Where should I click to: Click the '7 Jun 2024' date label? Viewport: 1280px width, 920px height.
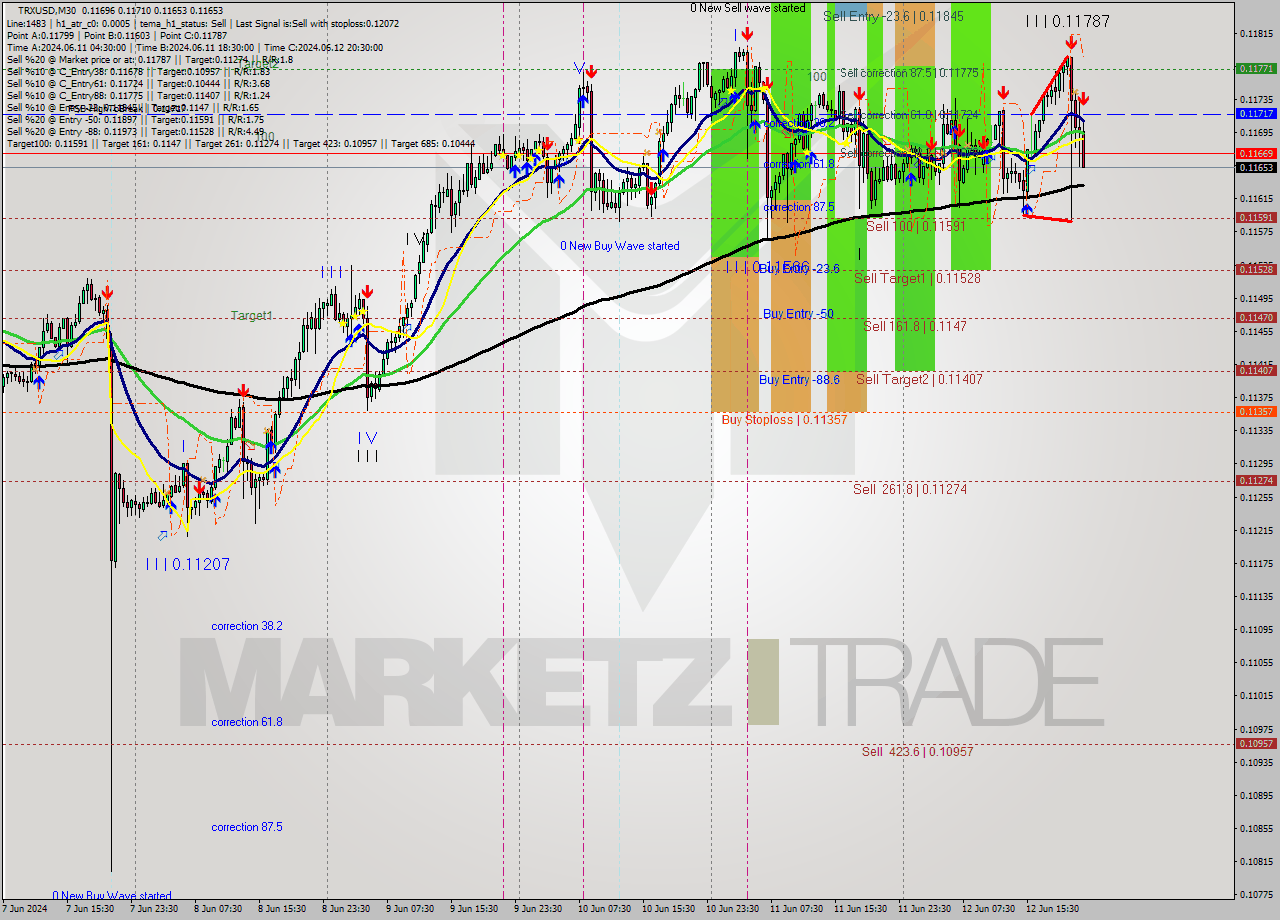pos(25,909)
